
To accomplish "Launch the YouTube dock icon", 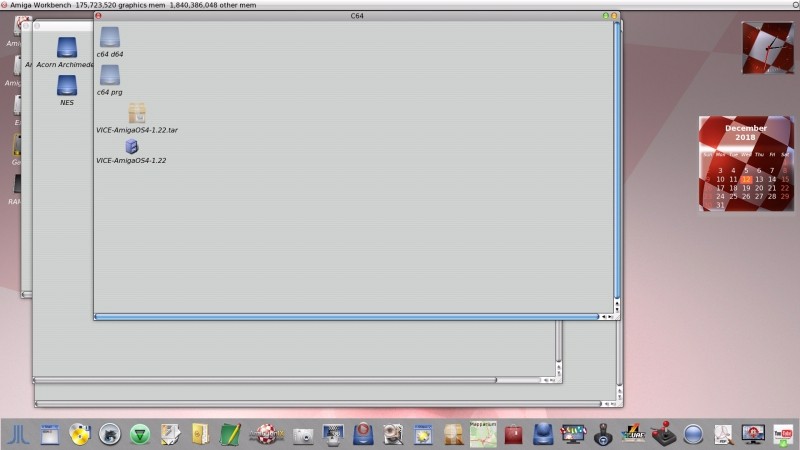I will [783, 435].
